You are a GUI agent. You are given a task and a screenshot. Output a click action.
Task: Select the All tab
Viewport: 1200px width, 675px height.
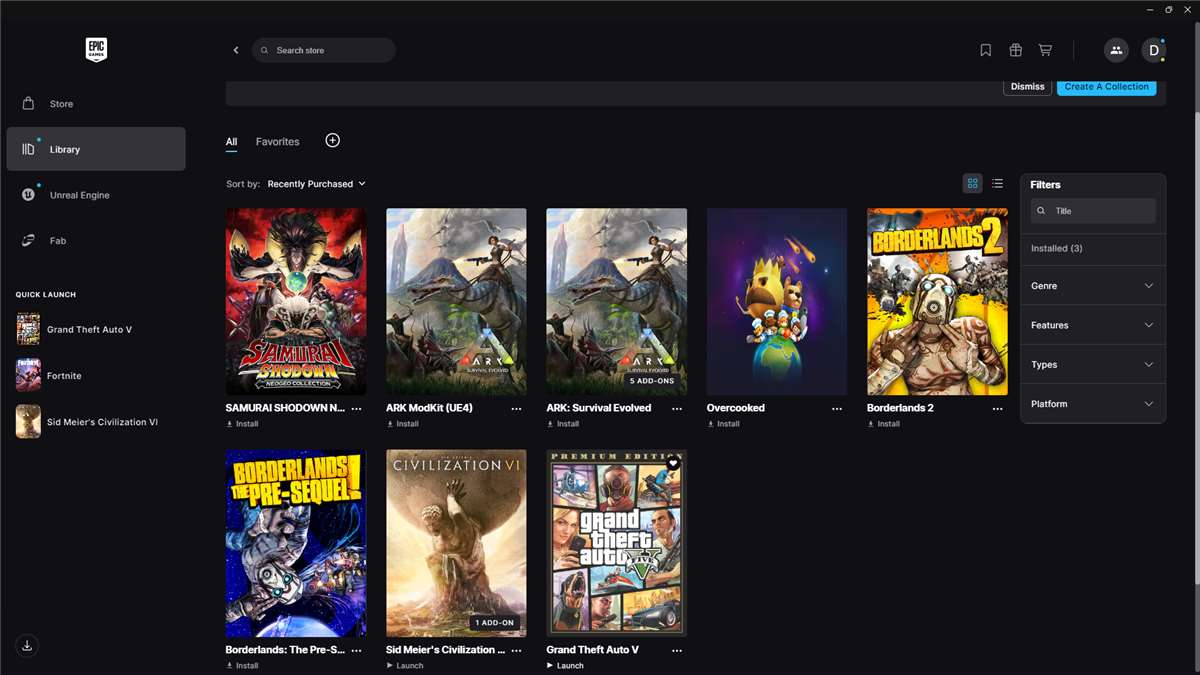(x=231, y=142)
